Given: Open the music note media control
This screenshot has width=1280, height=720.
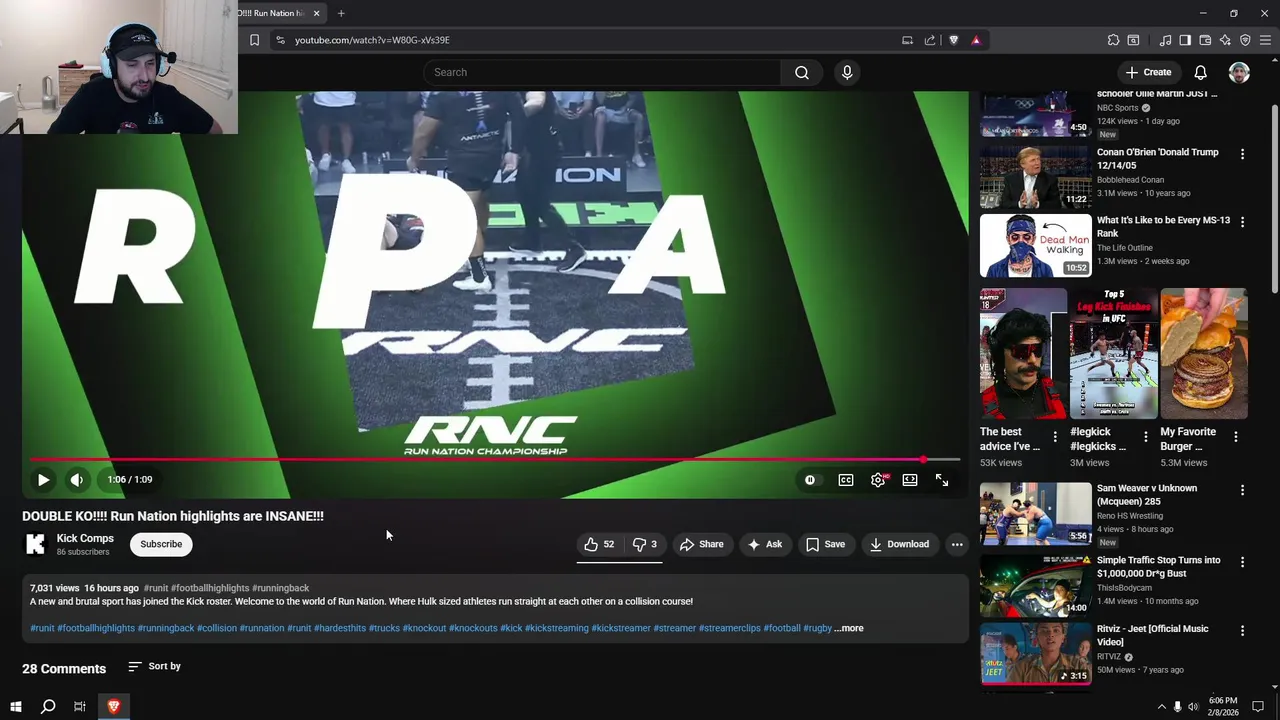Looking at the screenshot, I should [1165, 40].
